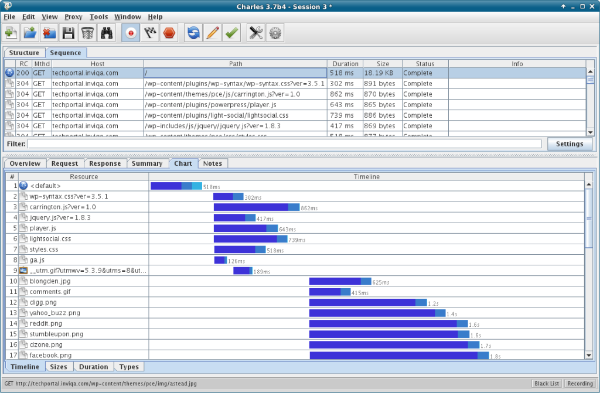Open a saved session with folder icon
This screenshot has width=600, height=393.
coord(30,33)
